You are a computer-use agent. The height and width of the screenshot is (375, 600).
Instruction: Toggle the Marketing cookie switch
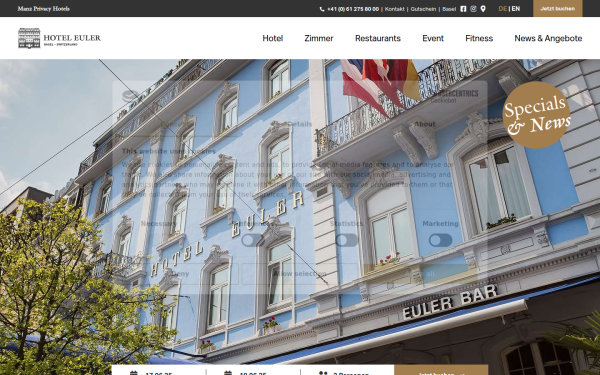(440, 240)
